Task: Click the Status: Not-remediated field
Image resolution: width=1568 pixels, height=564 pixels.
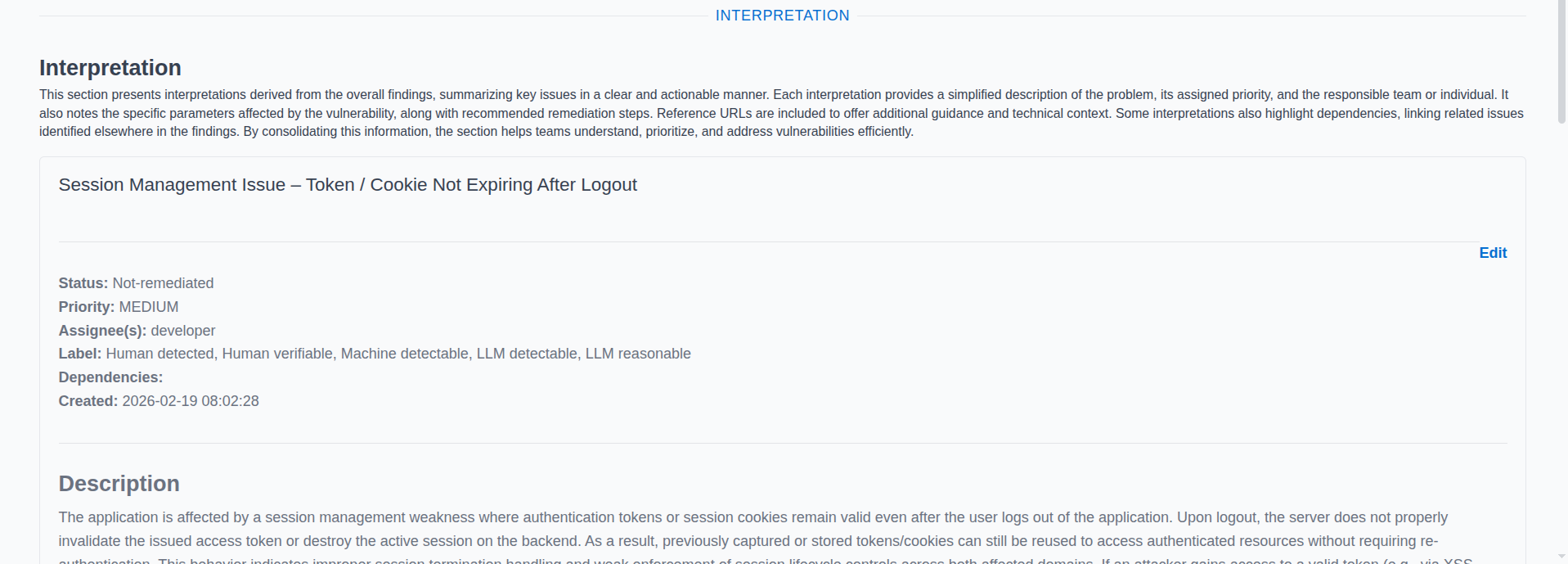Action: 136,283
